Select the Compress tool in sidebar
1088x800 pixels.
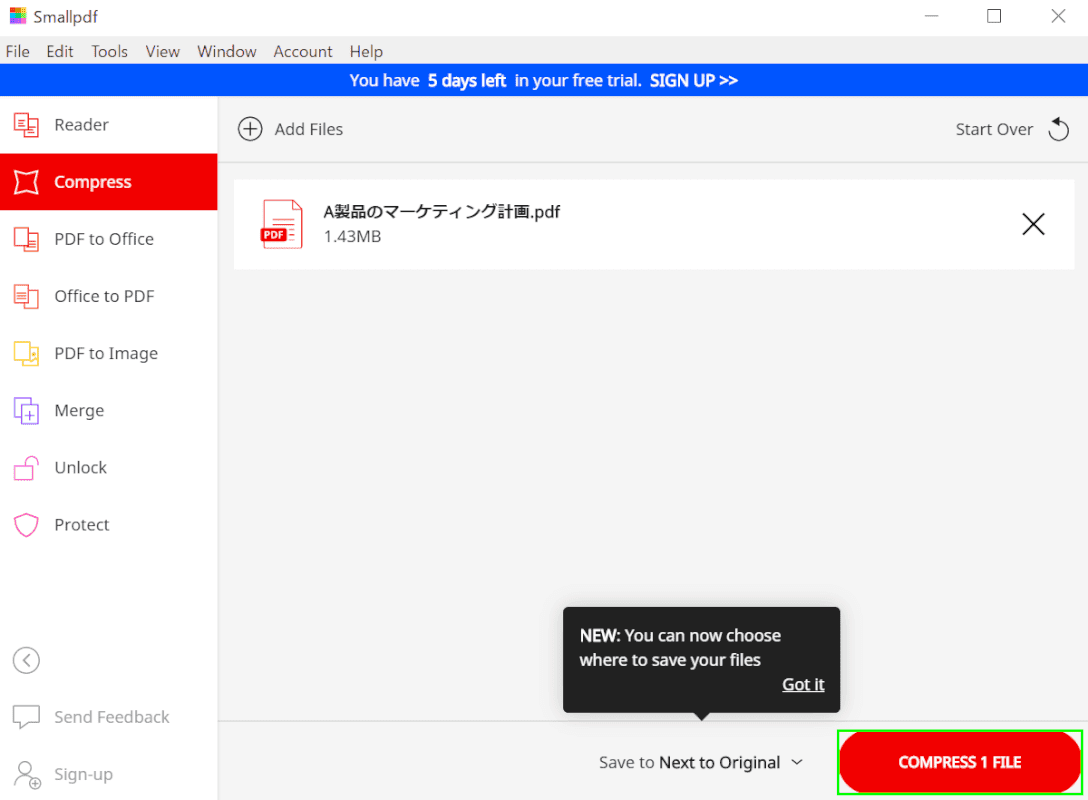108,182
